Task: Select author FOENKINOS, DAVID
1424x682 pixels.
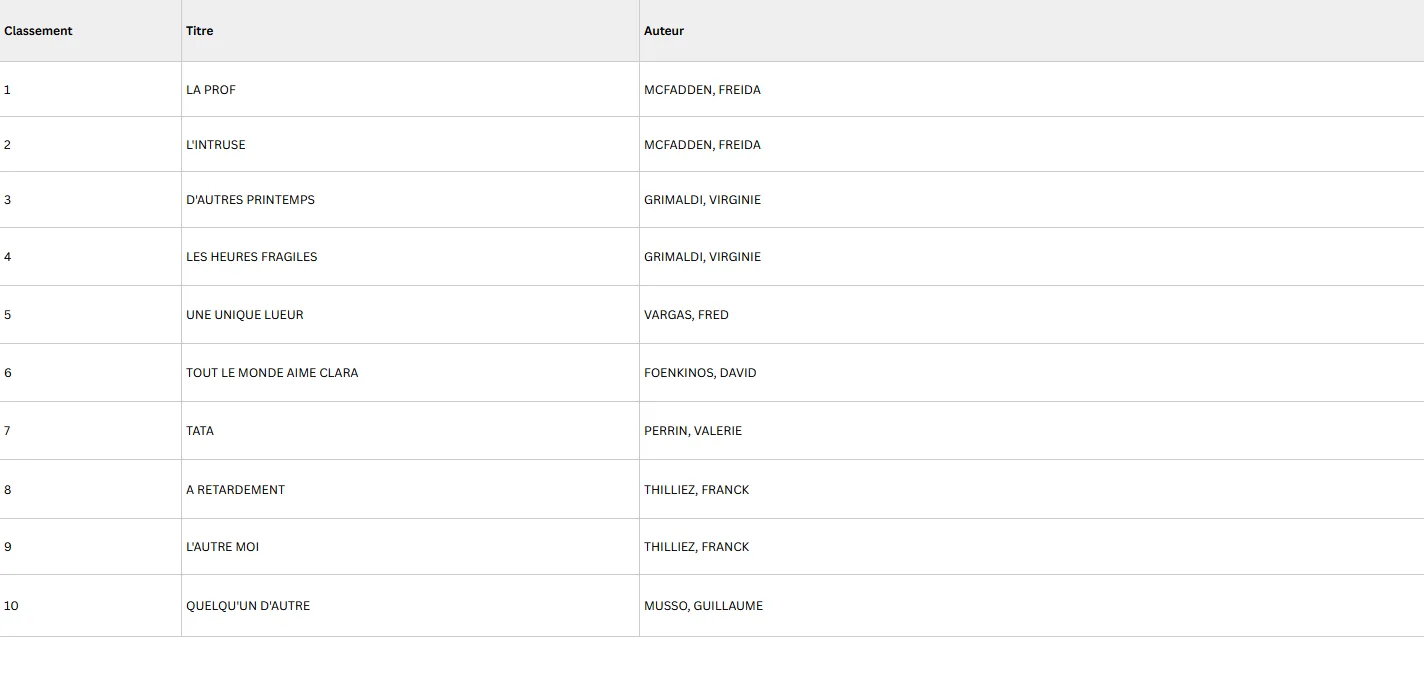Action: coord(700,373)
